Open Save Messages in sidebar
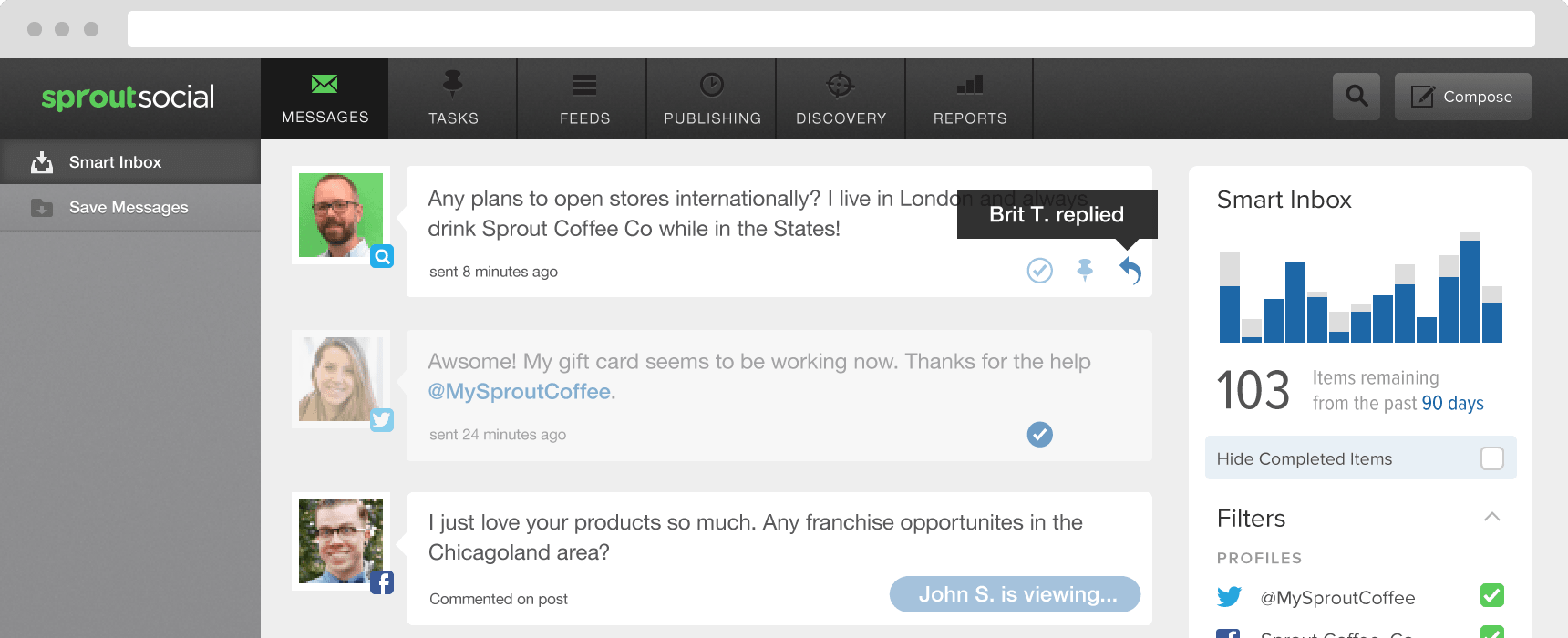This screenshot has width=1568, height=638. (x=130, y=208)
